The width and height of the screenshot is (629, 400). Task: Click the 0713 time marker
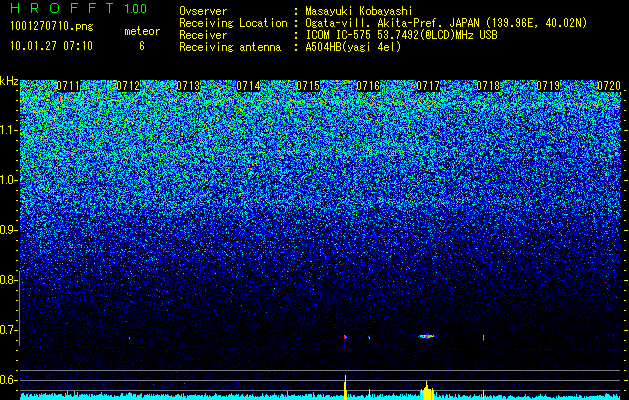tap(188, 86)
